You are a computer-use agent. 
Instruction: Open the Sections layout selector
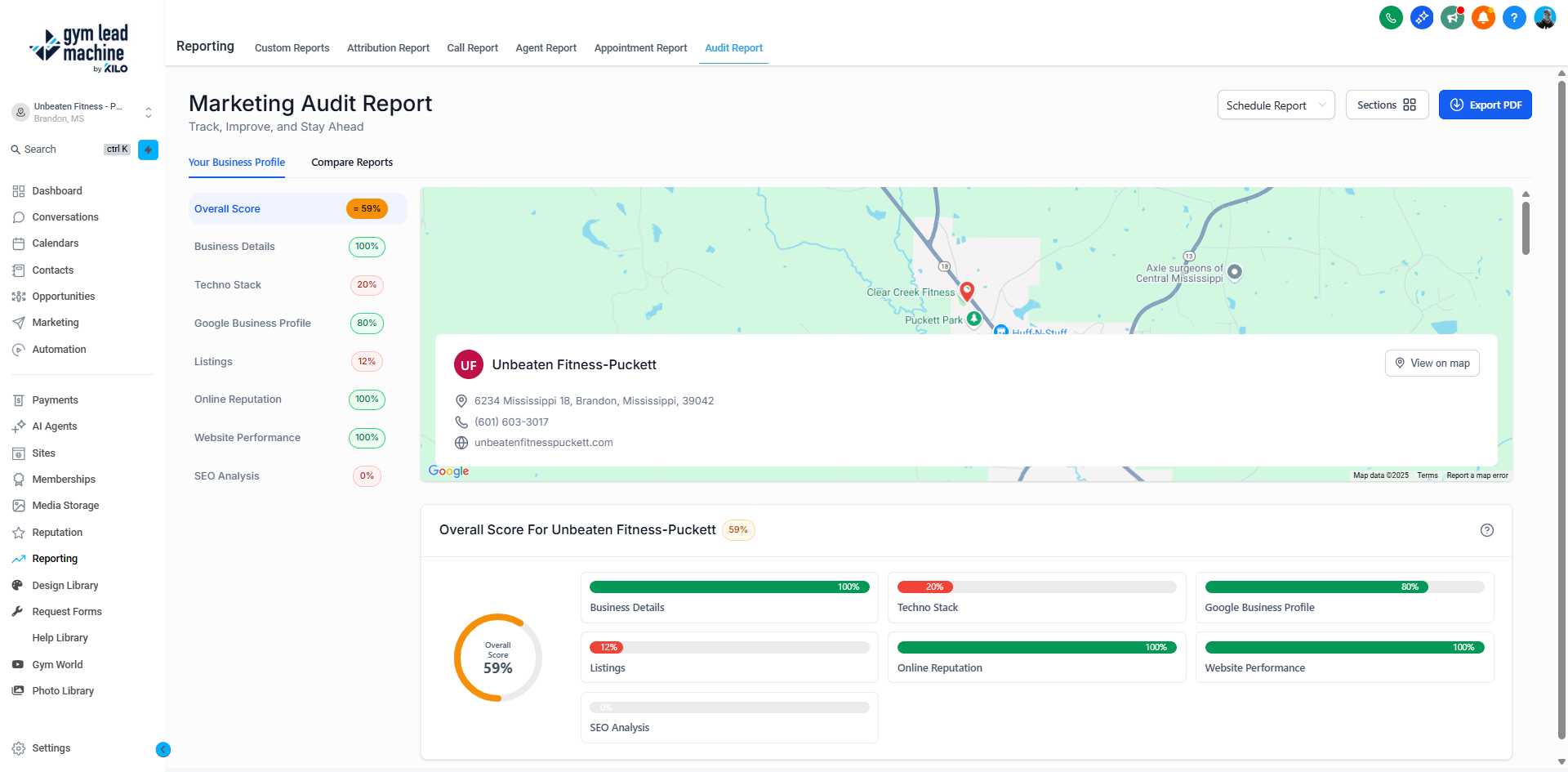coord(1387,105)
